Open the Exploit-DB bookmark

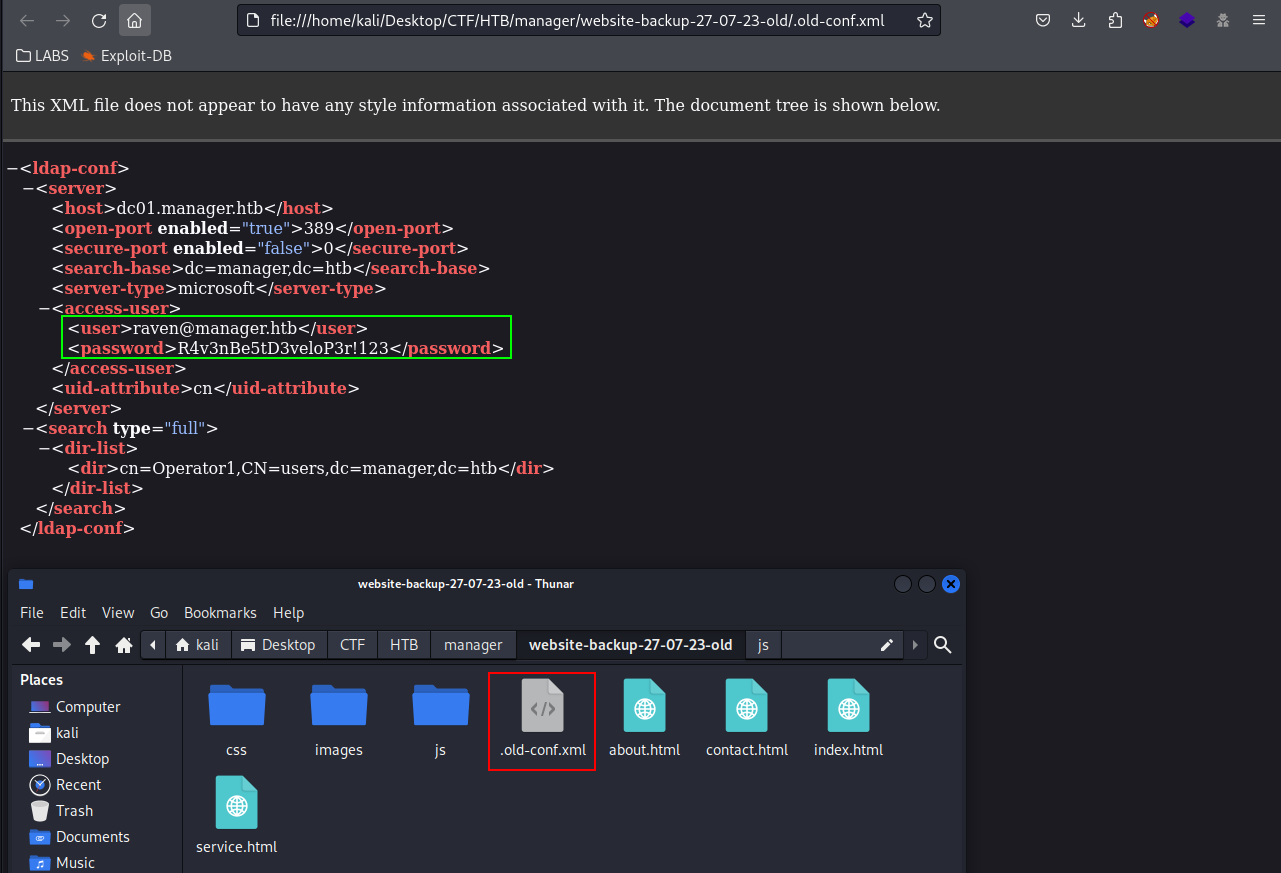(127, 56)
